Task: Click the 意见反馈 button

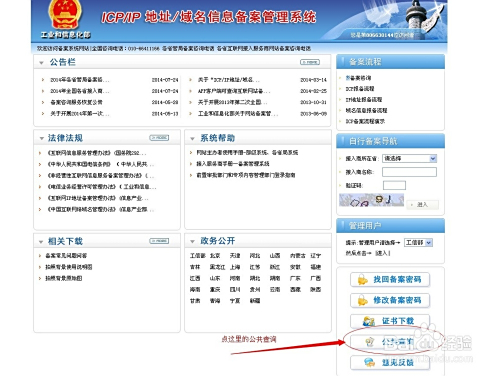Action: click(390, 362)
